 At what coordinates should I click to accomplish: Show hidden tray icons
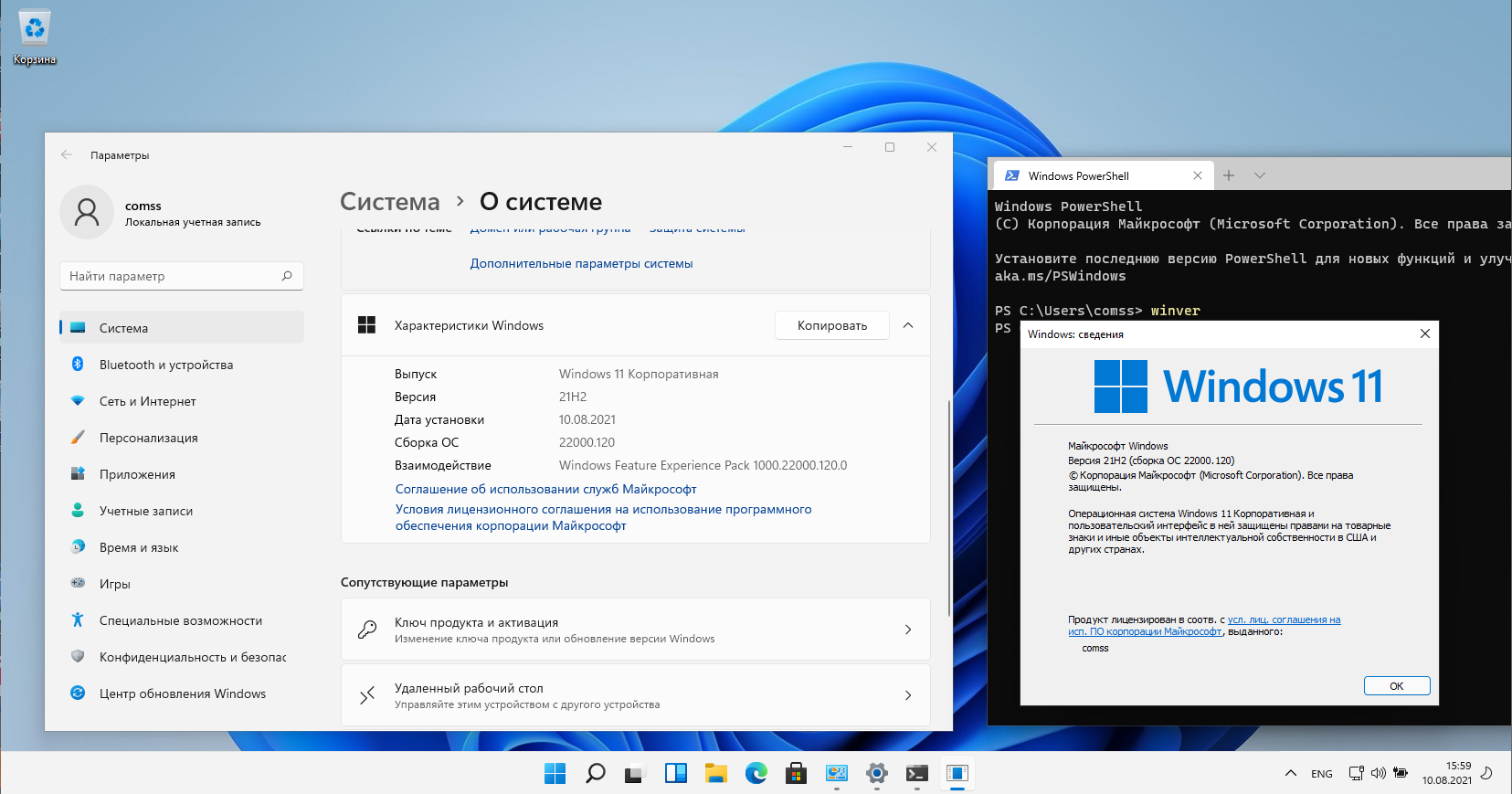pyautogui.click(x=1291, y=773)
